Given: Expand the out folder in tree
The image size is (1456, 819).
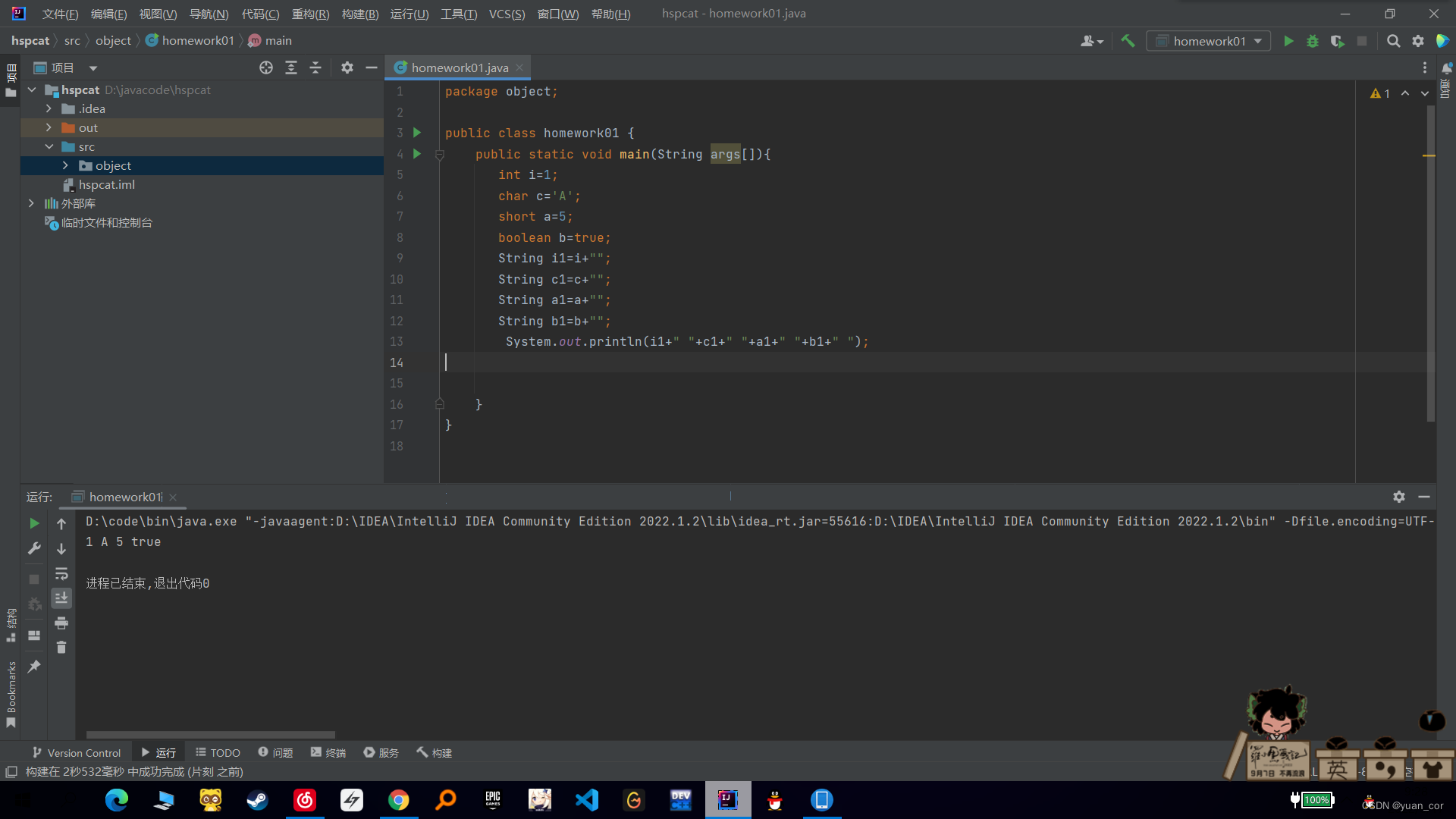Looking at the screenshot, I should [49, 127].
